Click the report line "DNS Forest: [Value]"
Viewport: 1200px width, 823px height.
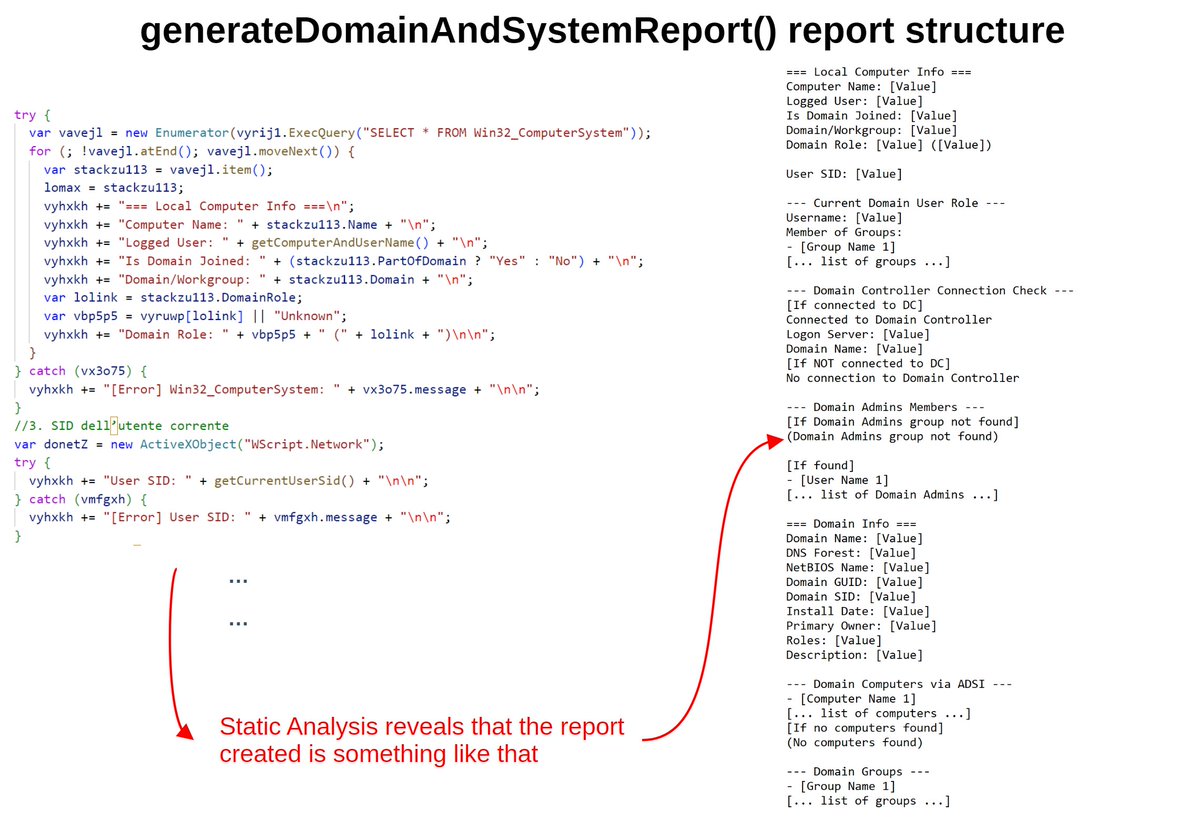pyautogui.click(x=851, y=553)
